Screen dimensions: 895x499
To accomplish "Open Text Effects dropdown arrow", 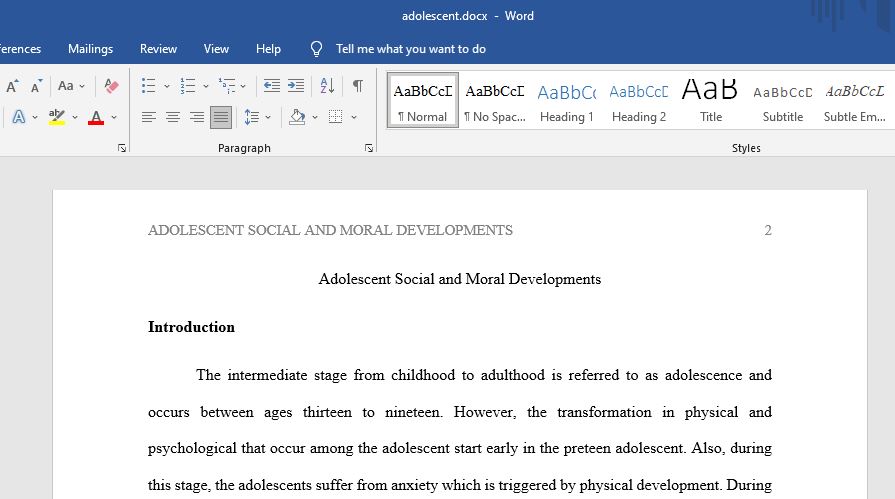I will coord(35,118).
